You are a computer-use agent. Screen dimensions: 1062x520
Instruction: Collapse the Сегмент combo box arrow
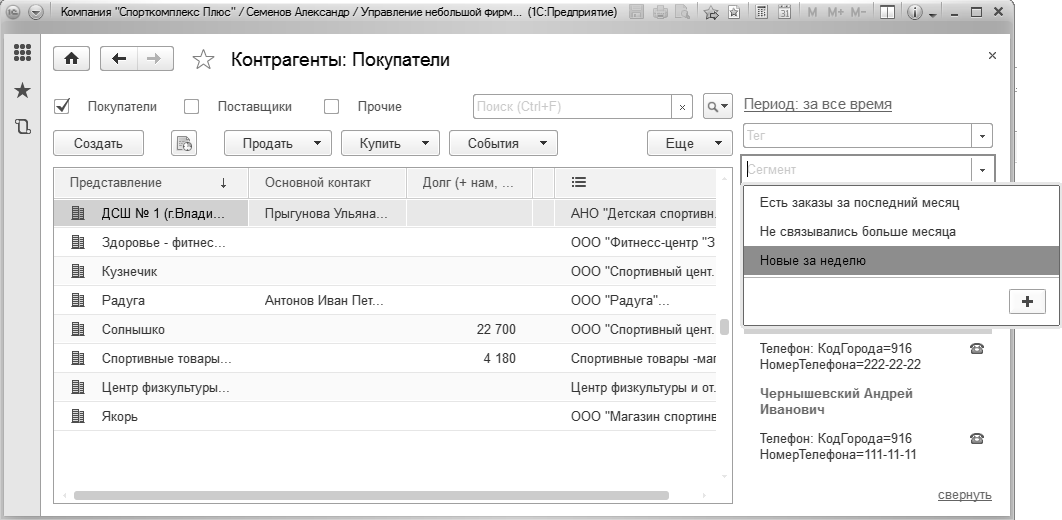point(982,170)
